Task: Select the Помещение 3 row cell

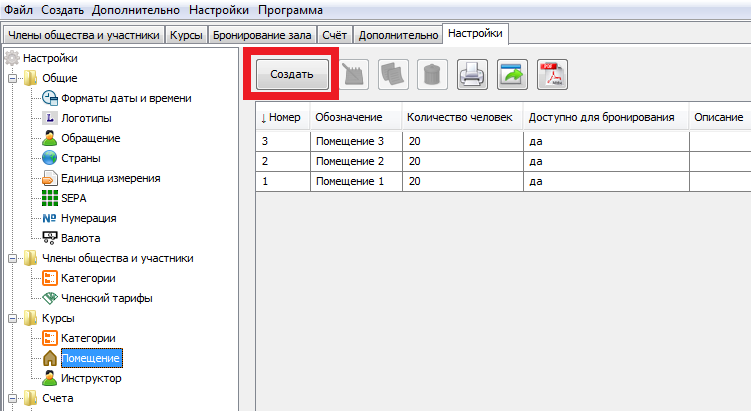Action: 356,141
